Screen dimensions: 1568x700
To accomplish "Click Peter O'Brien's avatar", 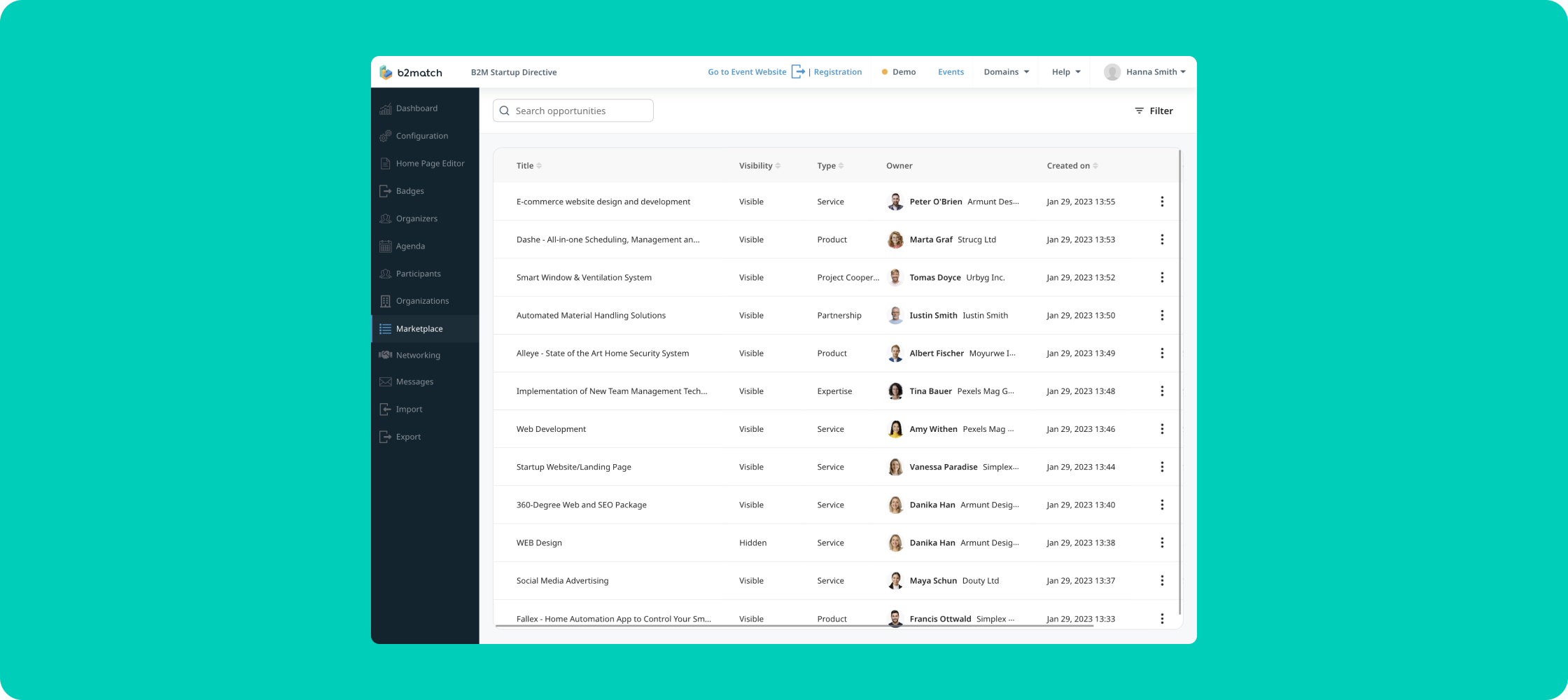I will coord(895,202).
